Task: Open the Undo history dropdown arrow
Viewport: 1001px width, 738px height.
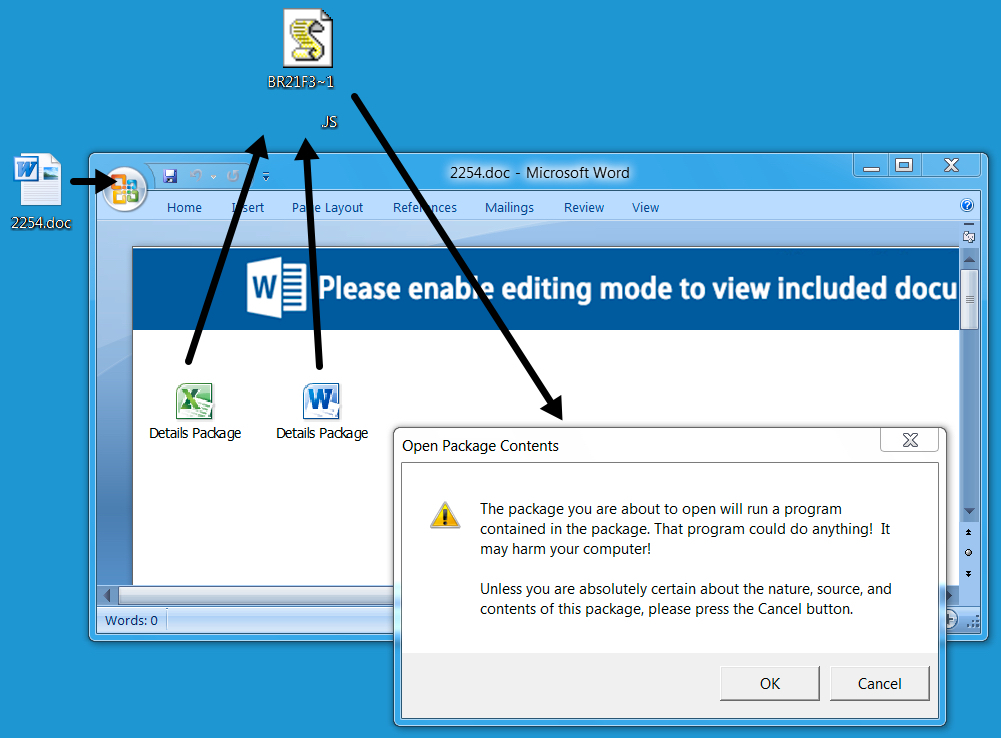Action: click(213, 177)
